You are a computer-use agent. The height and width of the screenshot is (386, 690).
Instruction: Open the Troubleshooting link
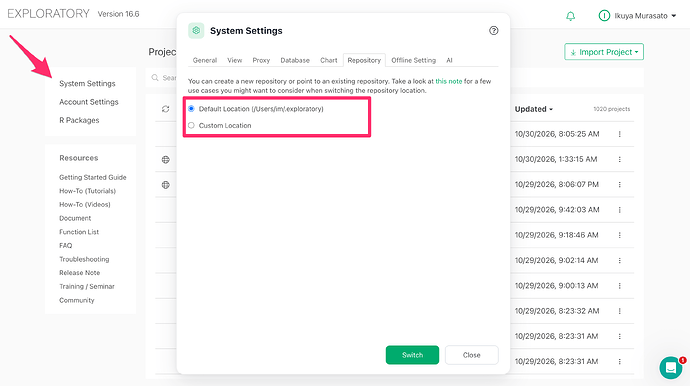pyautogui.click(x=84, y=259)
